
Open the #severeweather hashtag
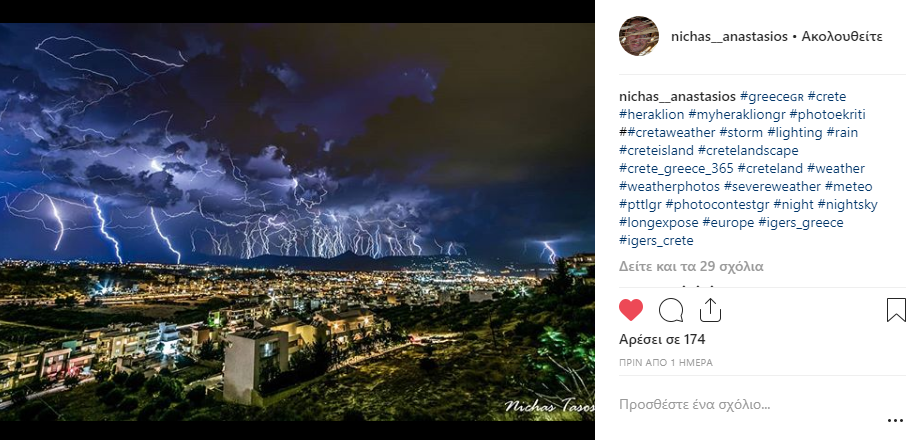click(773, 187)
